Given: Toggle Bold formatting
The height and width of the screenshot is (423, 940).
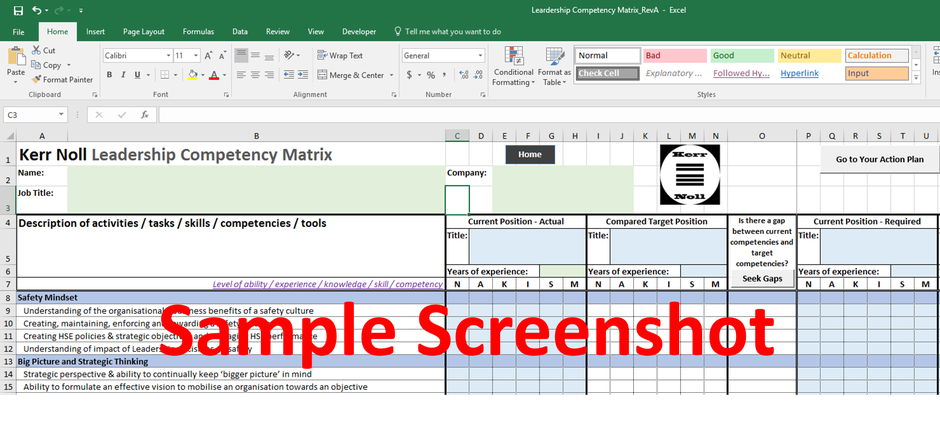Looking at the screenshot, I should pyautogui.click(x=109, y=75).
